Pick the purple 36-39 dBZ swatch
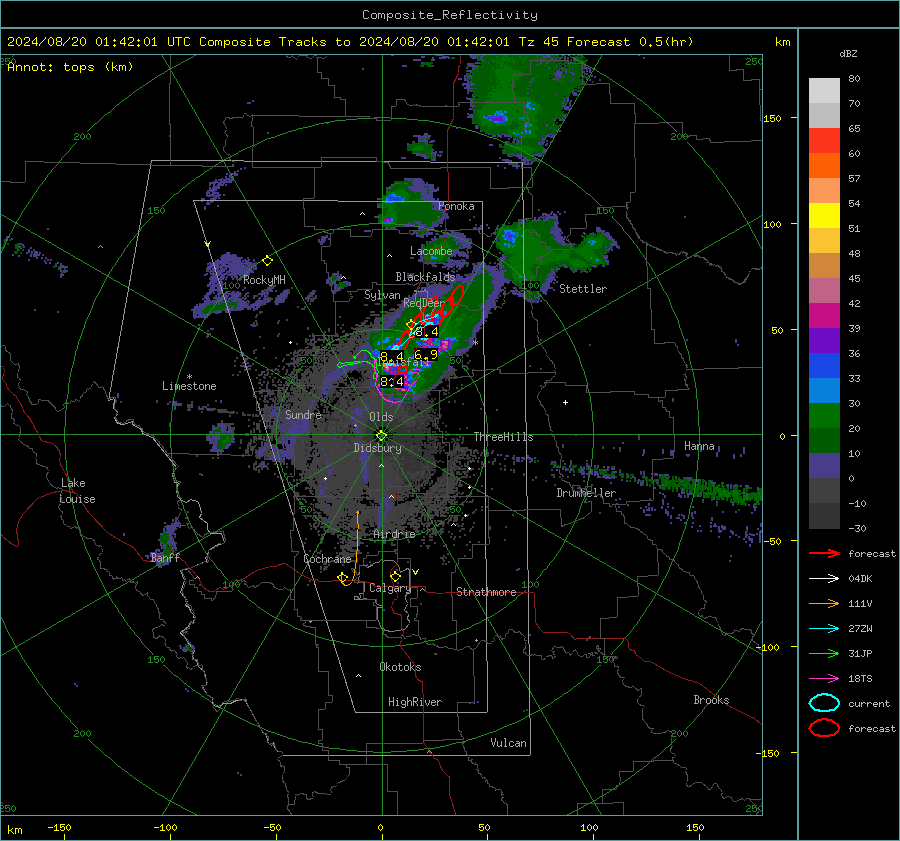This screenshot has width=900, height=841. click(x=824, y=340)
